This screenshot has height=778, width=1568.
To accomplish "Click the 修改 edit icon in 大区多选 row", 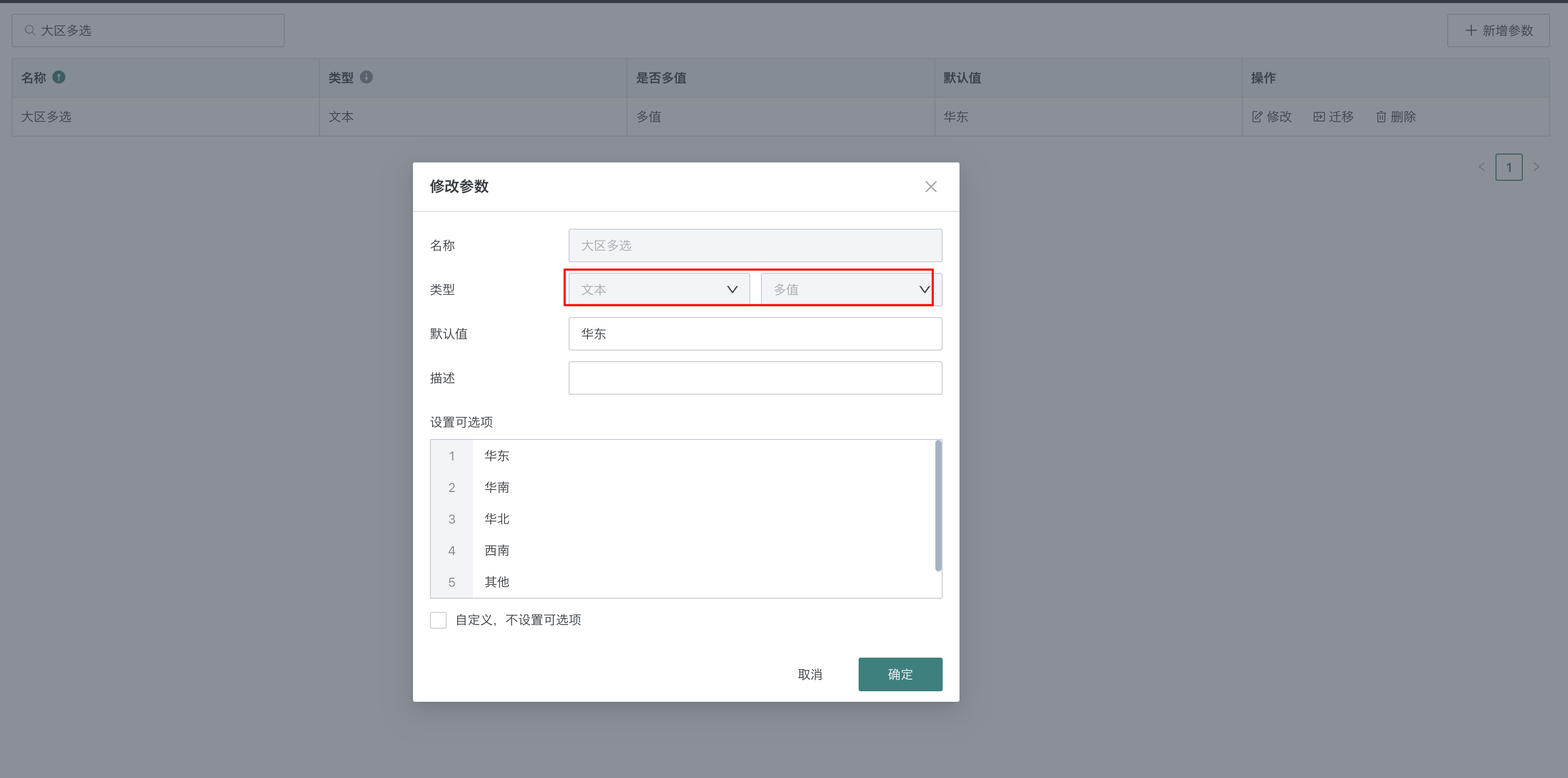I will tap(1257, 116).
